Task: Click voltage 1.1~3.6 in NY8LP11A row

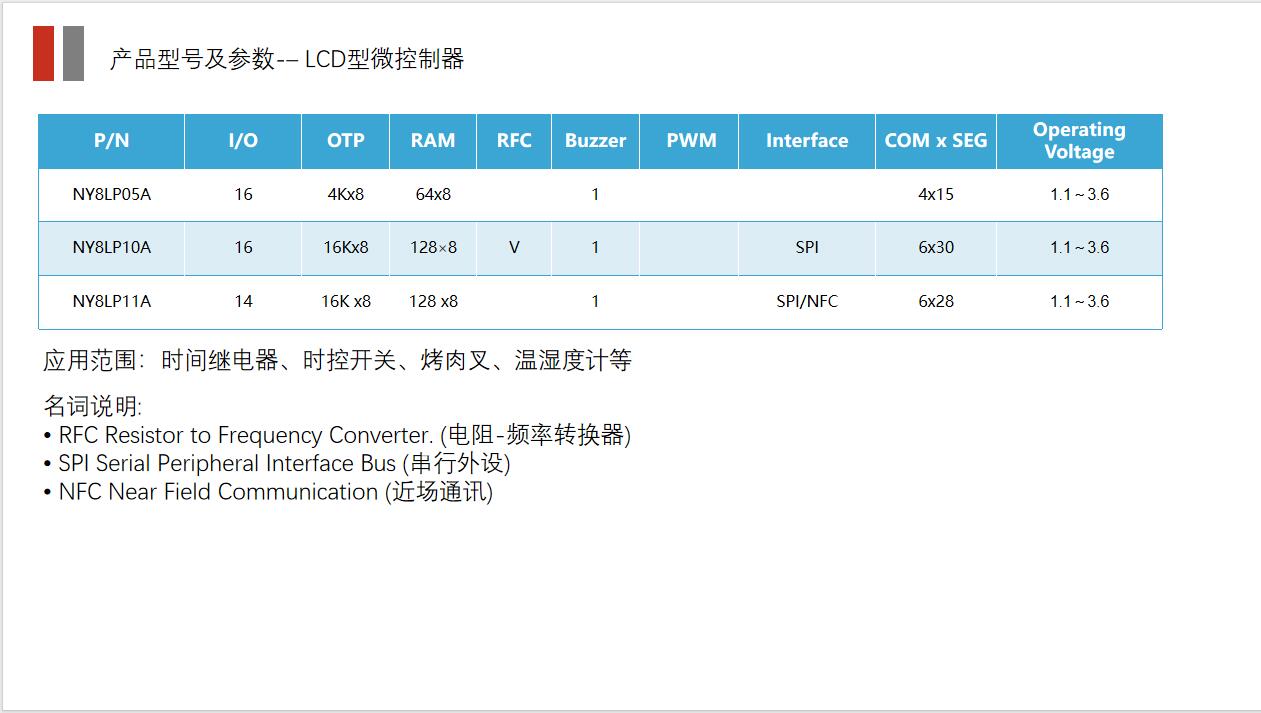Action: 1079,301
